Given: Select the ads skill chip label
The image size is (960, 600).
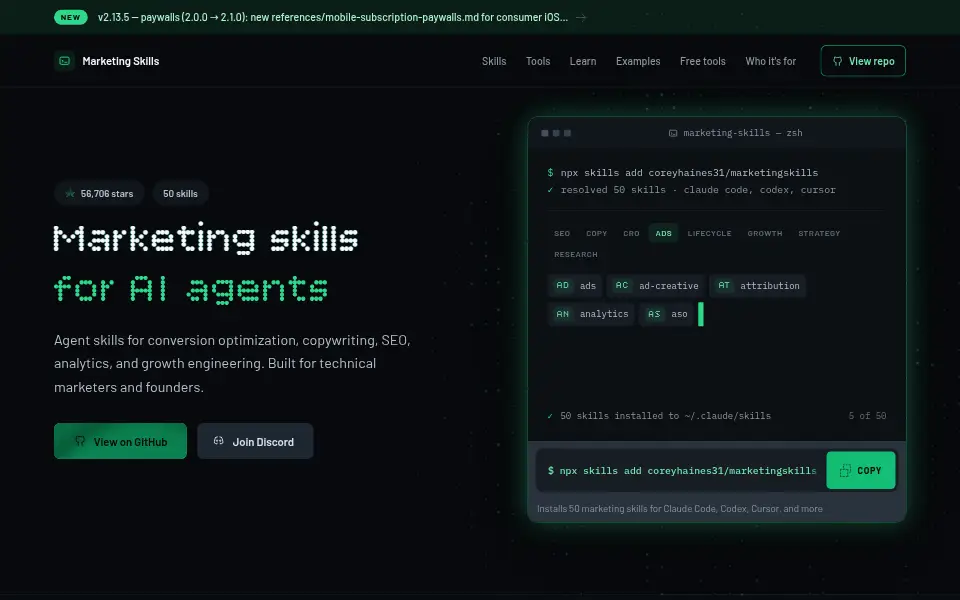Looking at the screenshot, I should (588, 286).
